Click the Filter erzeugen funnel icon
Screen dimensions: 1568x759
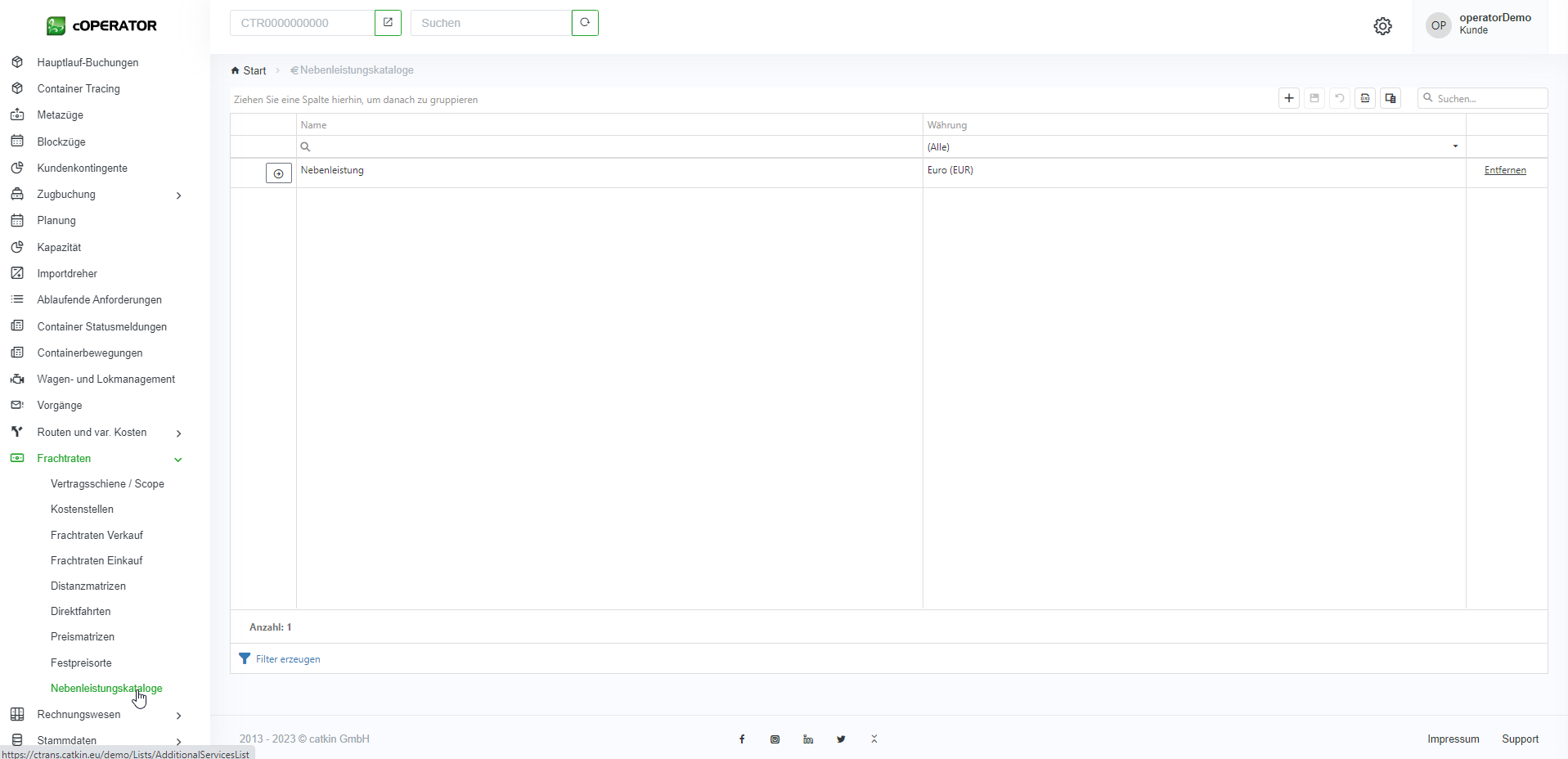click(245, 658)
